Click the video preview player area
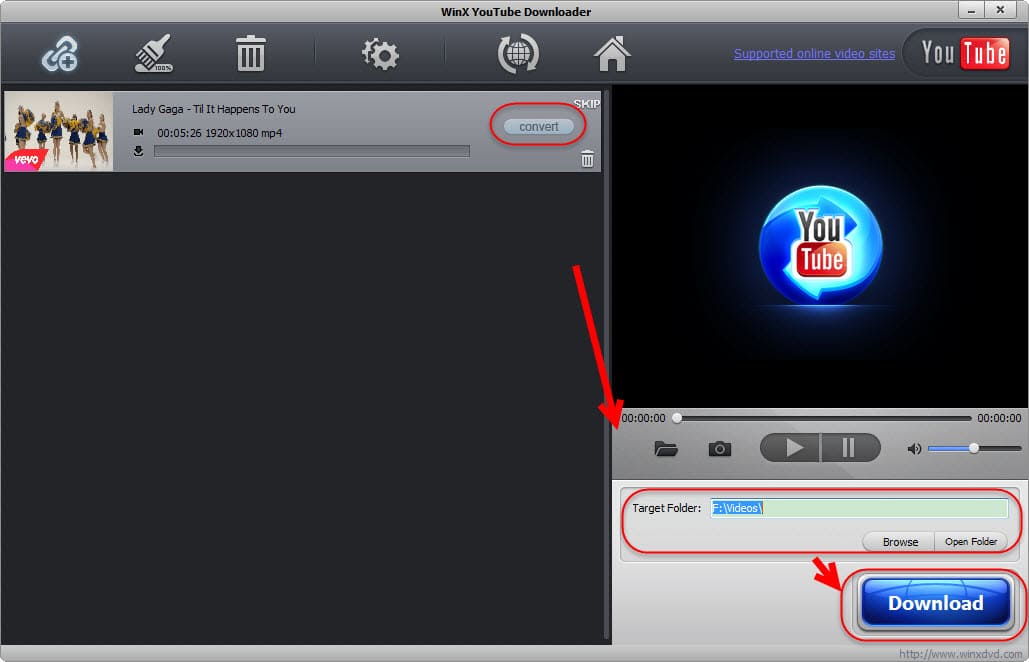 pyautogui.click(x=820, y=246)
